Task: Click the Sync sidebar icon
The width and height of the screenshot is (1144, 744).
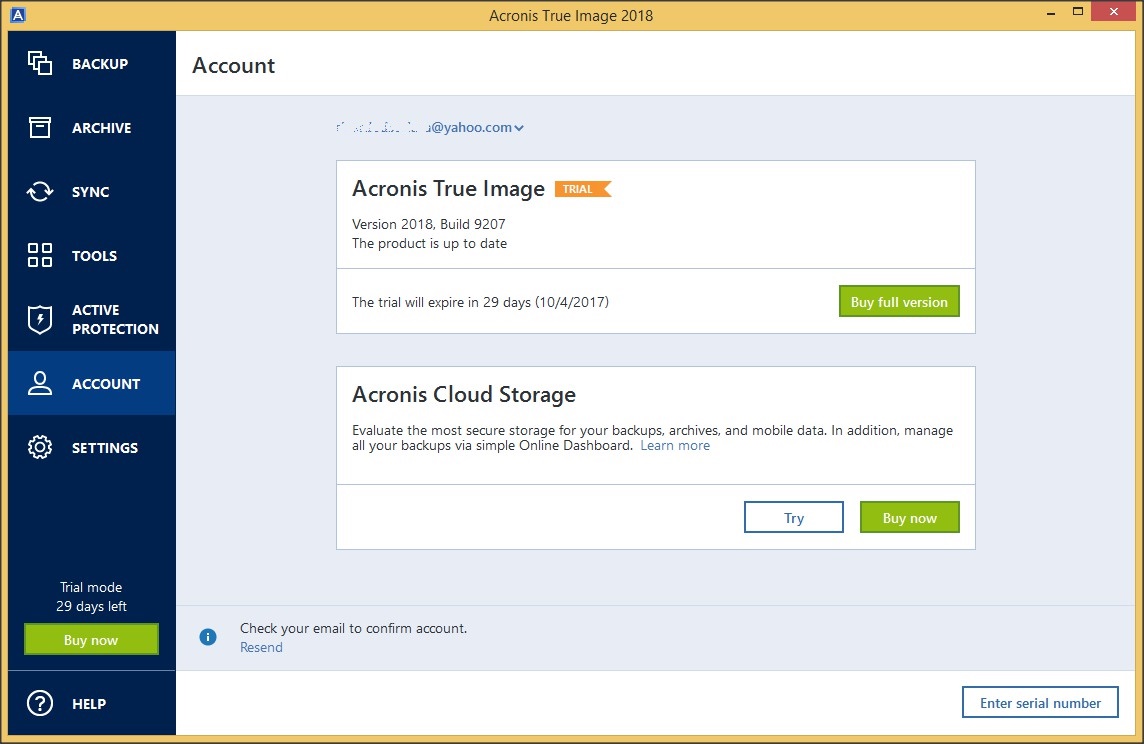Action: (40, 191)
